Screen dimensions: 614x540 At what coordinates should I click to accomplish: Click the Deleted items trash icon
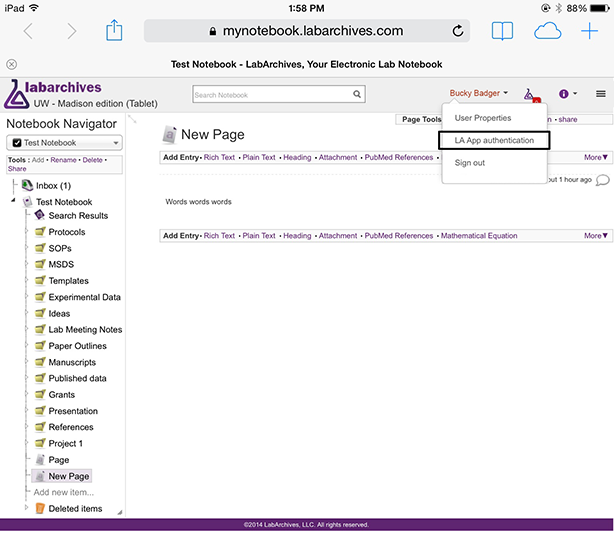40,508
